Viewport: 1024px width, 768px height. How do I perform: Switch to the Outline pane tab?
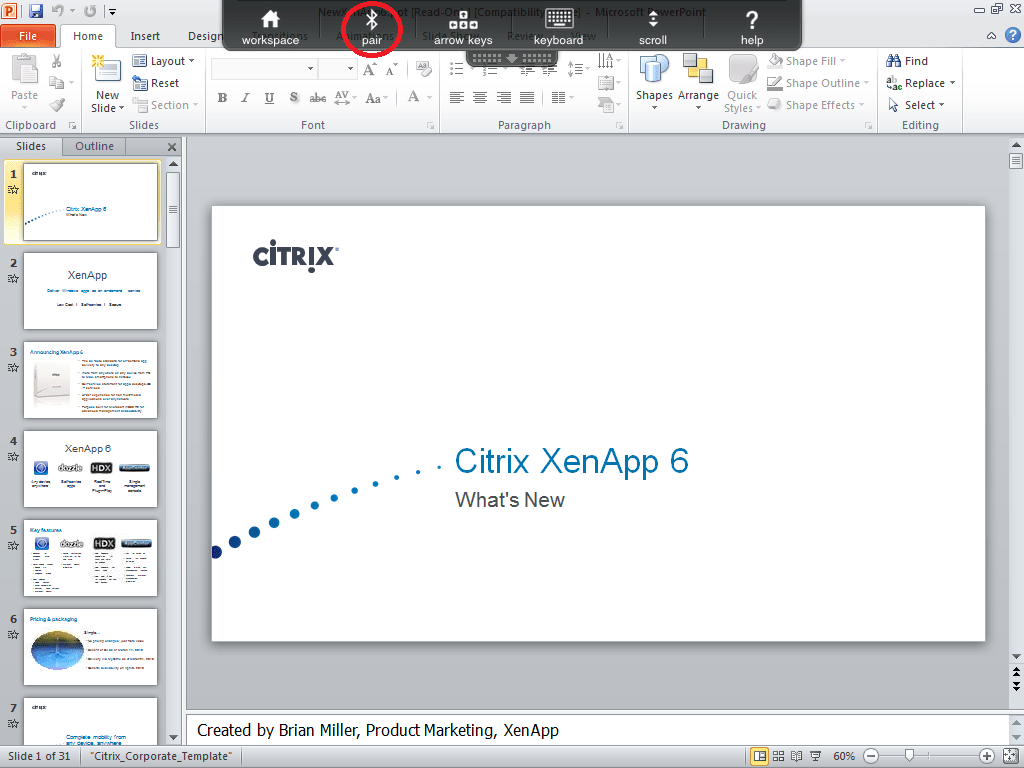94,146
